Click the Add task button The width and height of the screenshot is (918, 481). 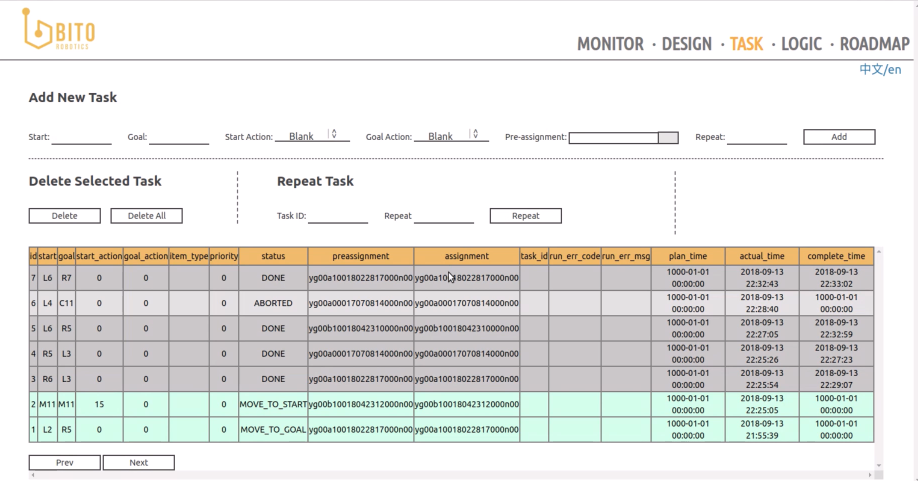pyautogui.click(x=839, y=137)
